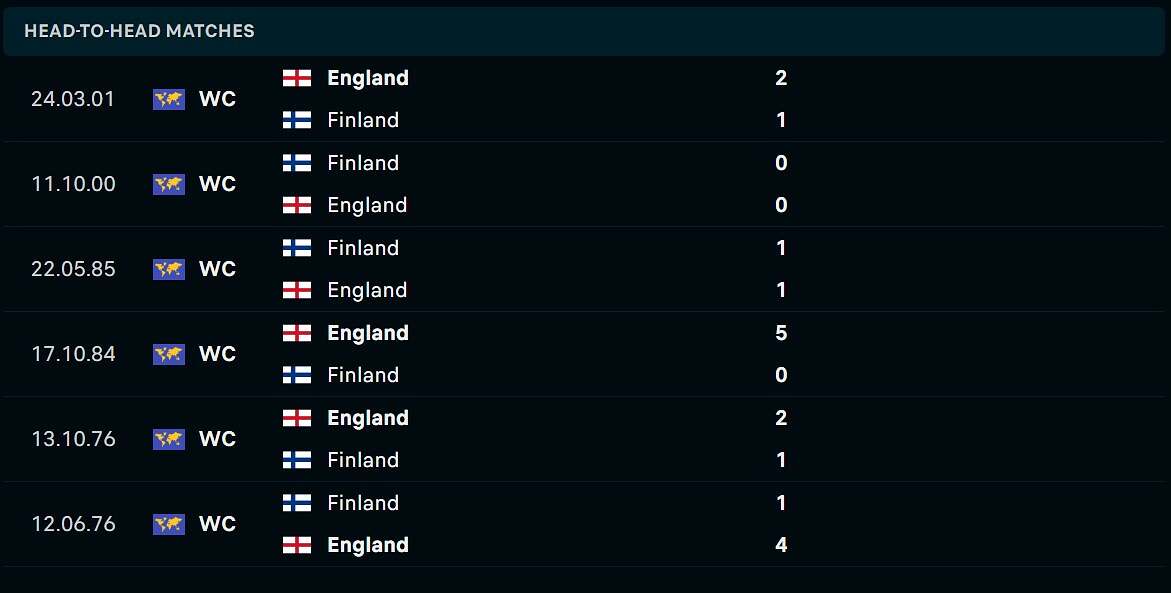Click the England flag in the 17.10.84 match
Screen dimensions: 1171x593
pyautogui.click(x=297, y=333)
